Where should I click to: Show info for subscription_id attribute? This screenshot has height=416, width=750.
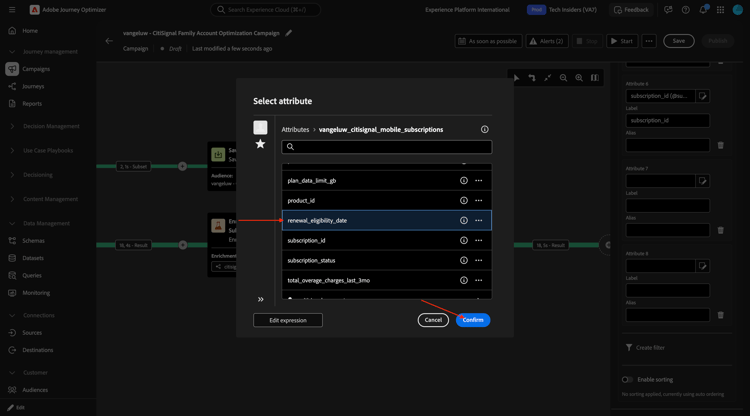click(x=463, y=241)
